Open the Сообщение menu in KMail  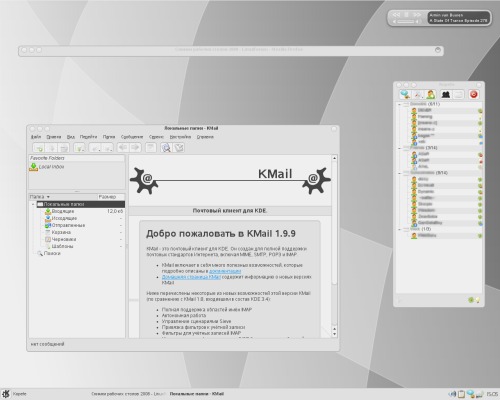point(132,137)
